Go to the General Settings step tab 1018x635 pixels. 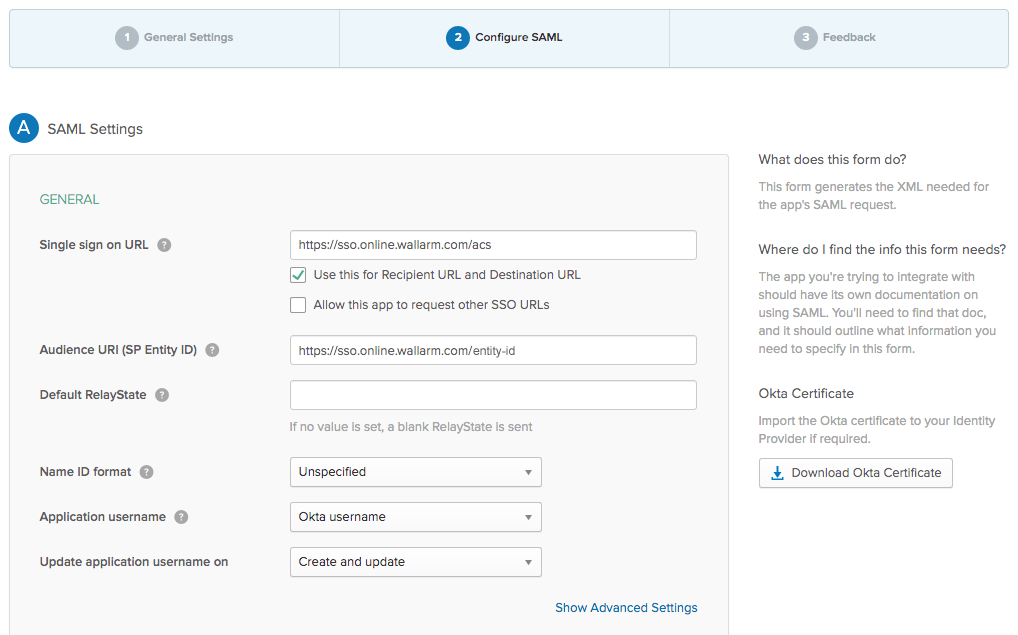(x=175, y=38)
